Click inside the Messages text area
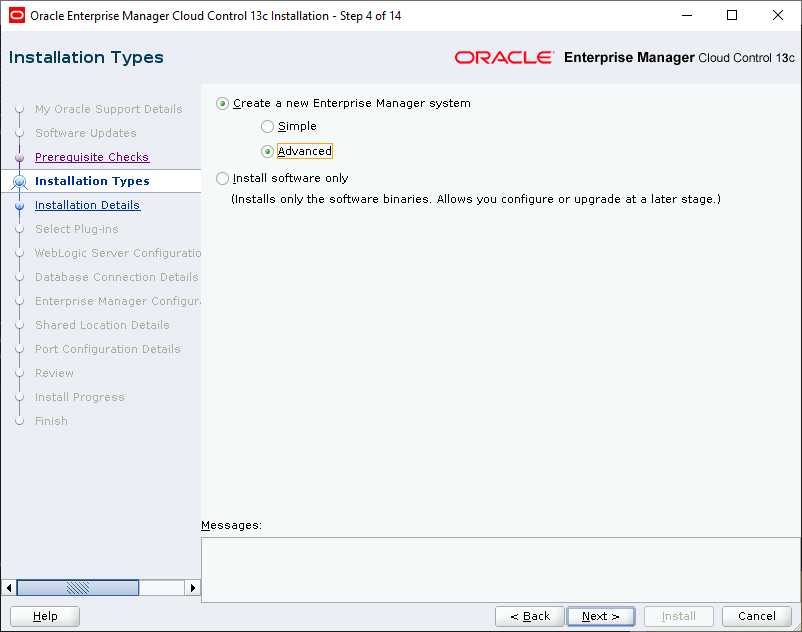The image size is (802, 632). click(x=501, y=570)
